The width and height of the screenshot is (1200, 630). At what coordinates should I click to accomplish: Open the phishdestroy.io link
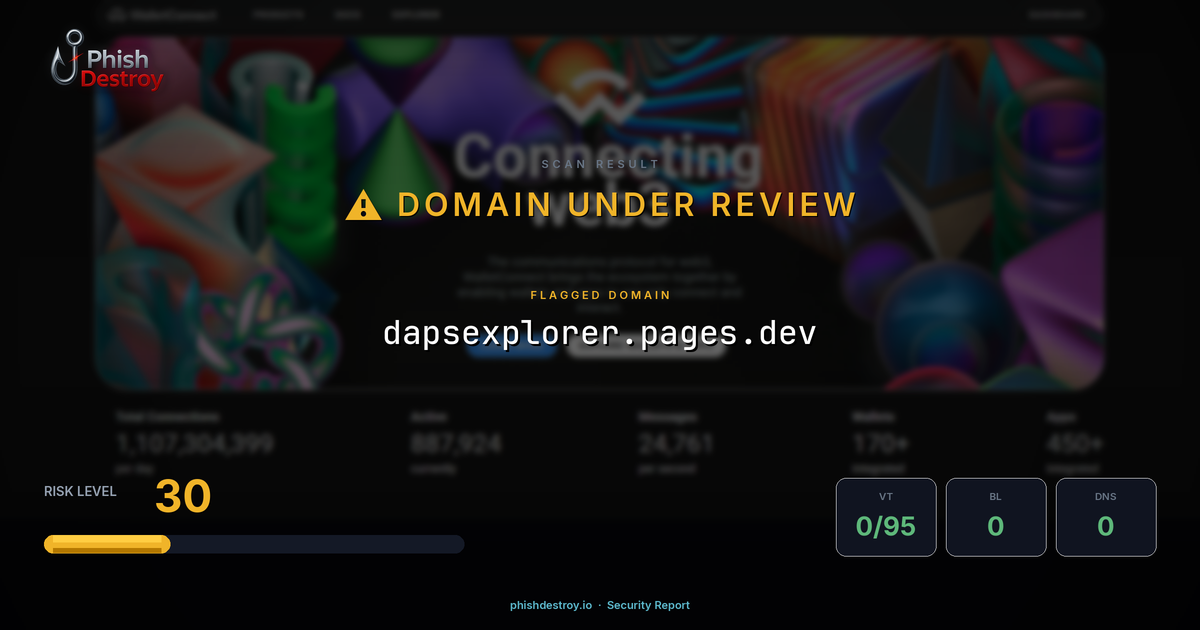pos(549,605)
